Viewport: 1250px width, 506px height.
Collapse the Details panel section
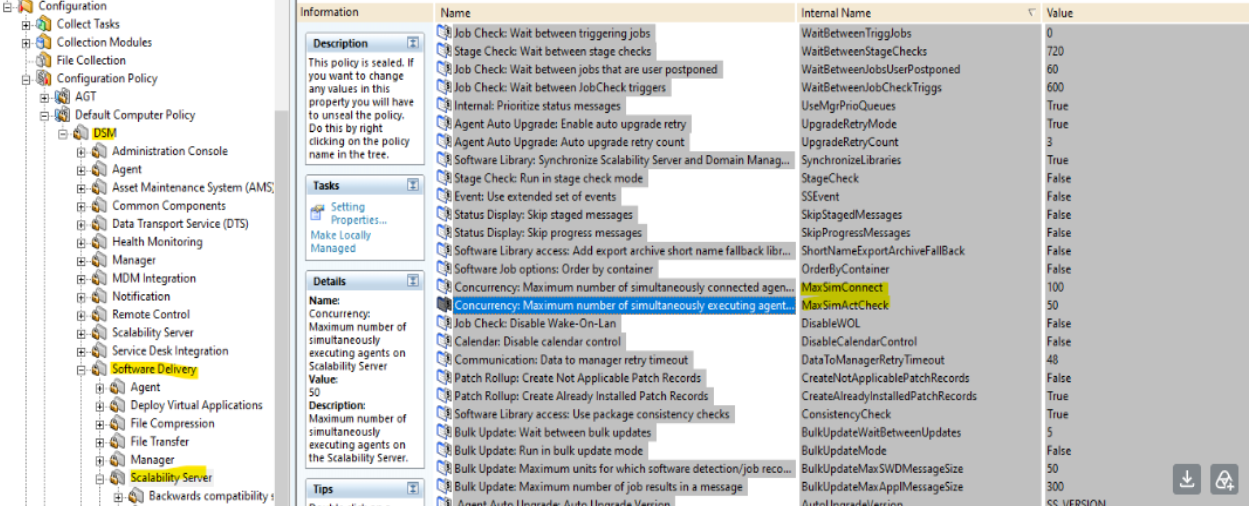(x=413, y=281)
